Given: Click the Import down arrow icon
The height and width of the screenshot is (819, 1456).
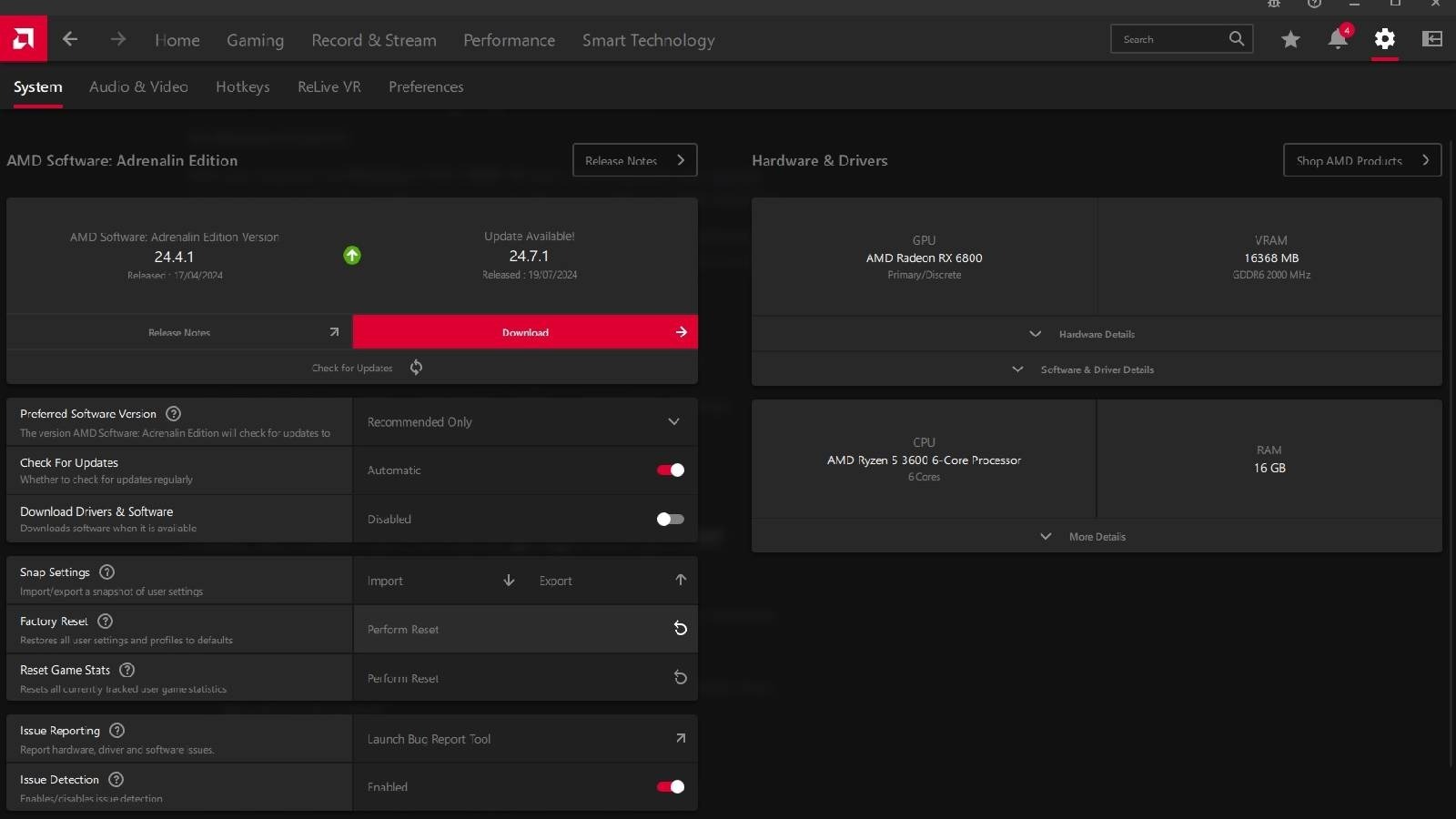Looking at the screenshot, I should coord(509,581).
